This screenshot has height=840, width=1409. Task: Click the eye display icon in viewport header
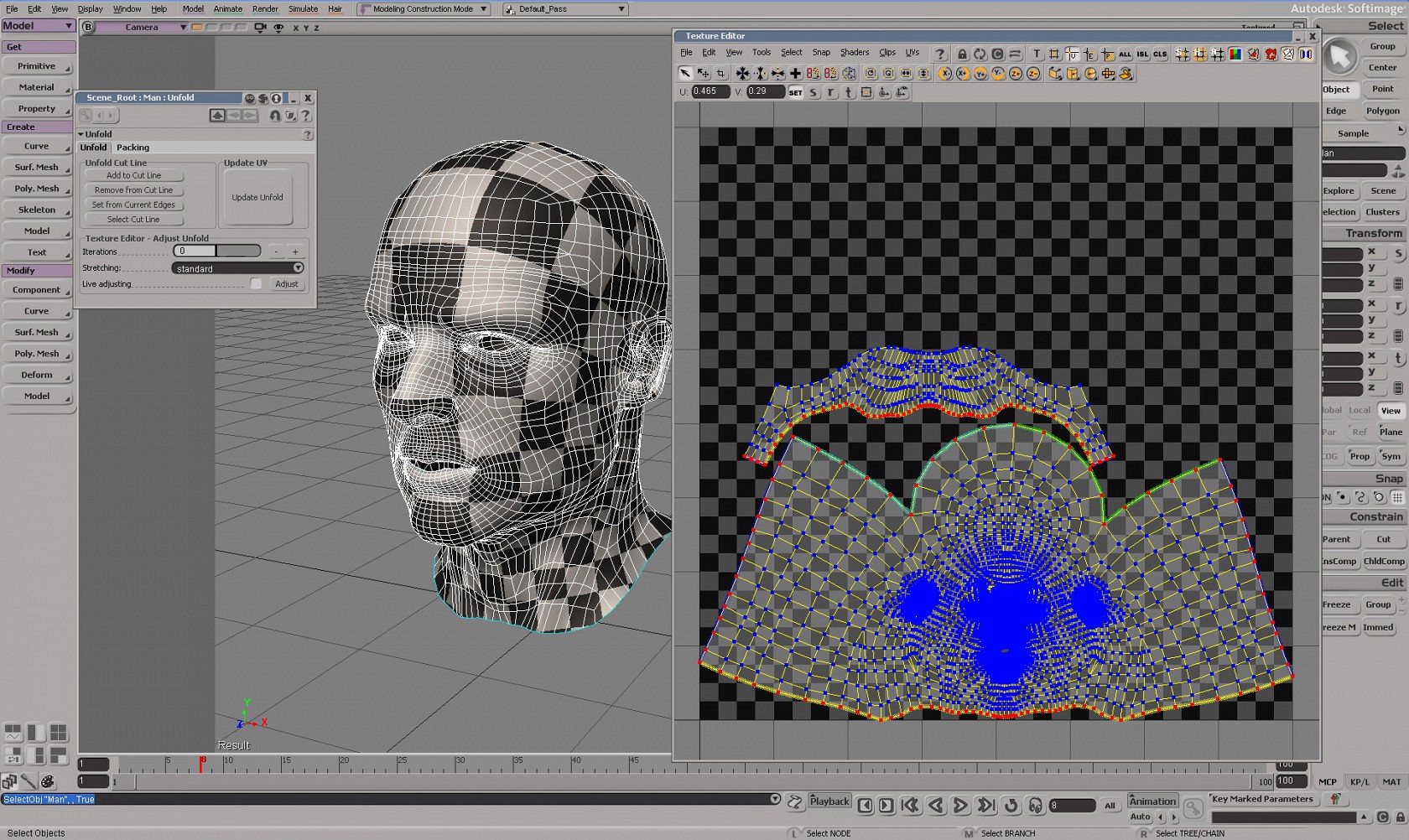pos(278,28)
